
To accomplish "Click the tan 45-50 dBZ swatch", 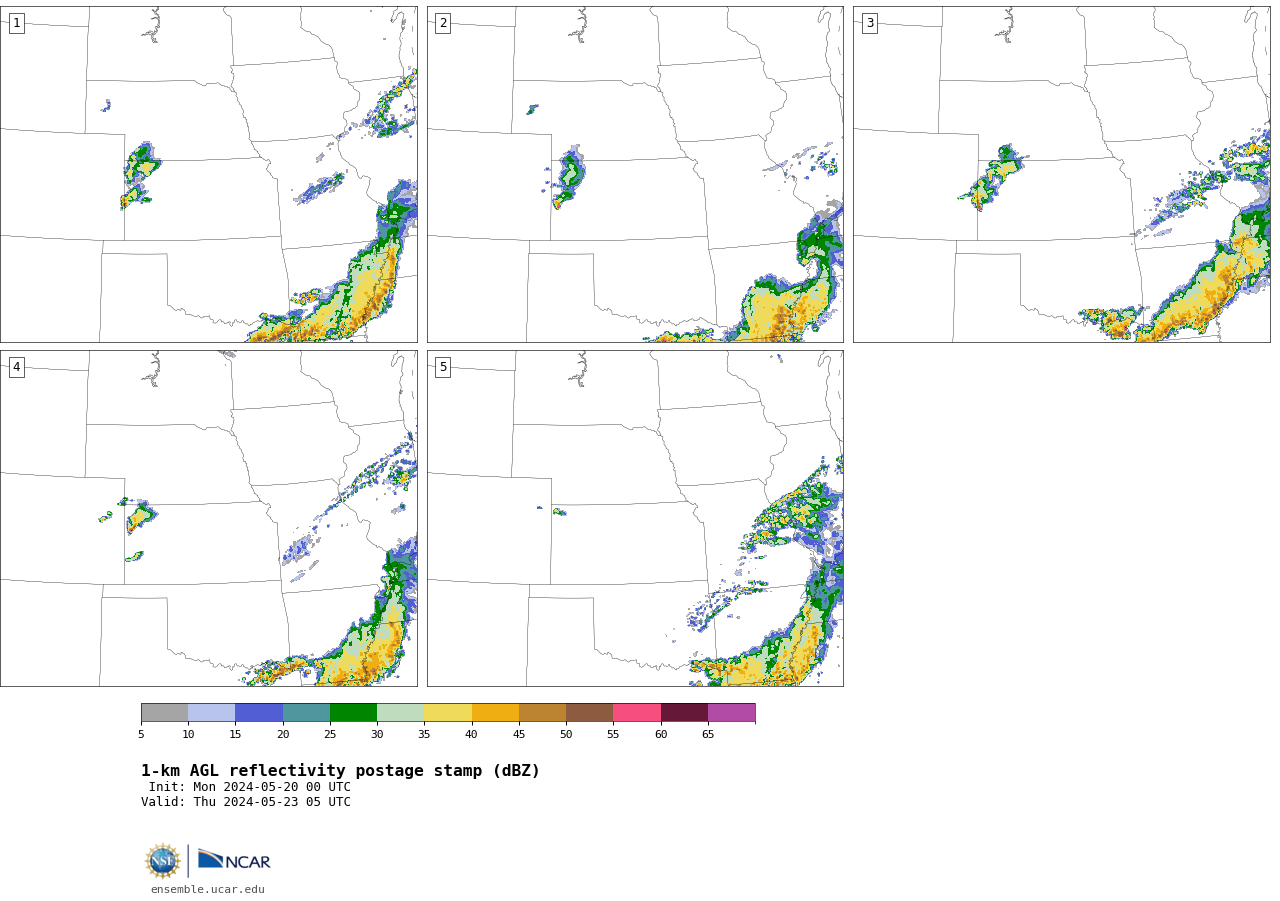I will [542, 713].
